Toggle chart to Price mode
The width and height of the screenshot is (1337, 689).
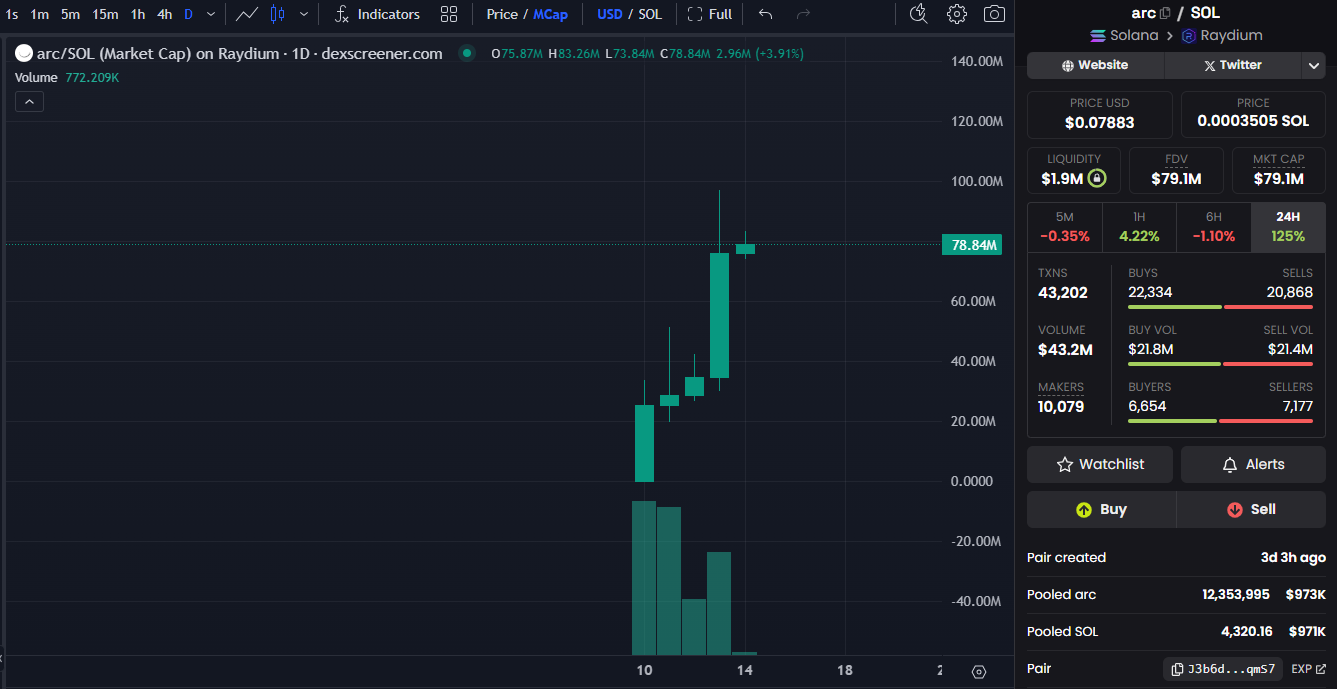[x=502, y=14]
